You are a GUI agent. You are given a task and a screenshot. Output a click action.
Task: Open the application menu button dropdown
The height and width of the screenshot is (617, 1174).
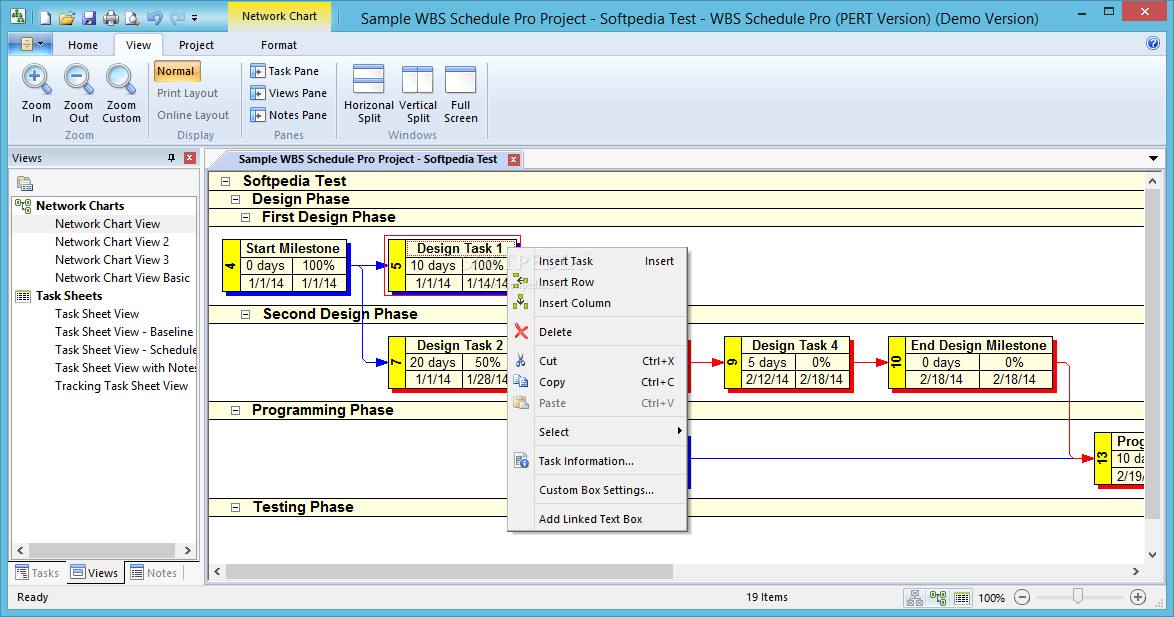click(x=30, y=45)
